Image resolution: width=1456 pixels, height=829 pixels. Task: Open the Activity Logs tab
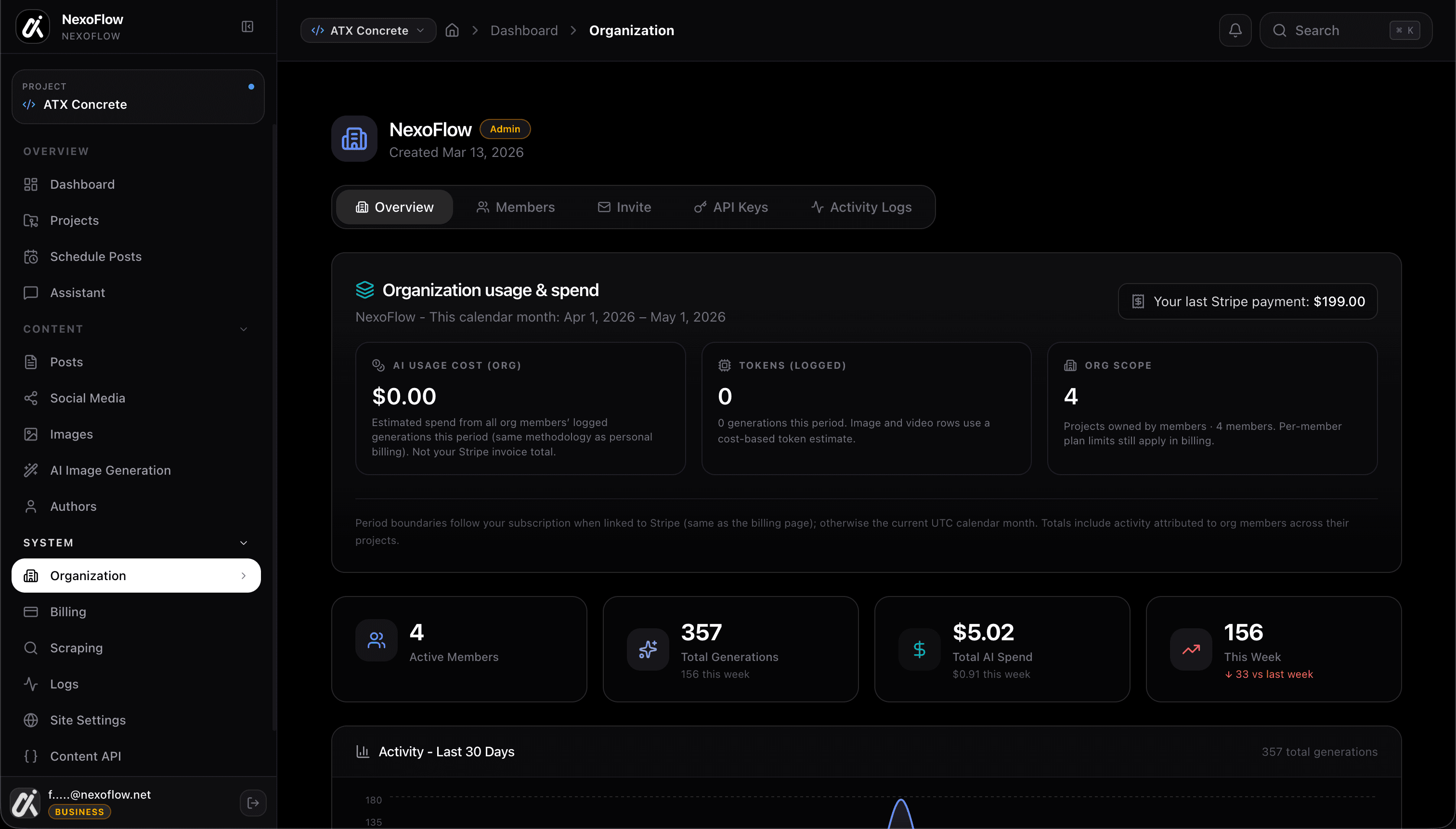(861, 207)
